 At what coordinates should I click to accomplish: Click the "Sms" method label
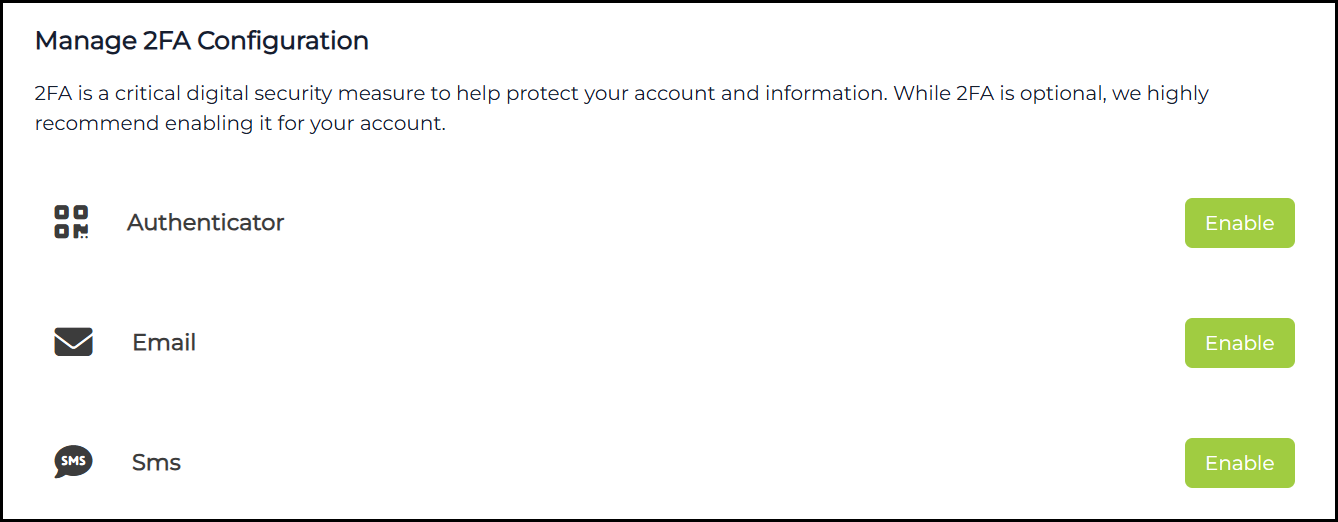[x=156, y=462]
